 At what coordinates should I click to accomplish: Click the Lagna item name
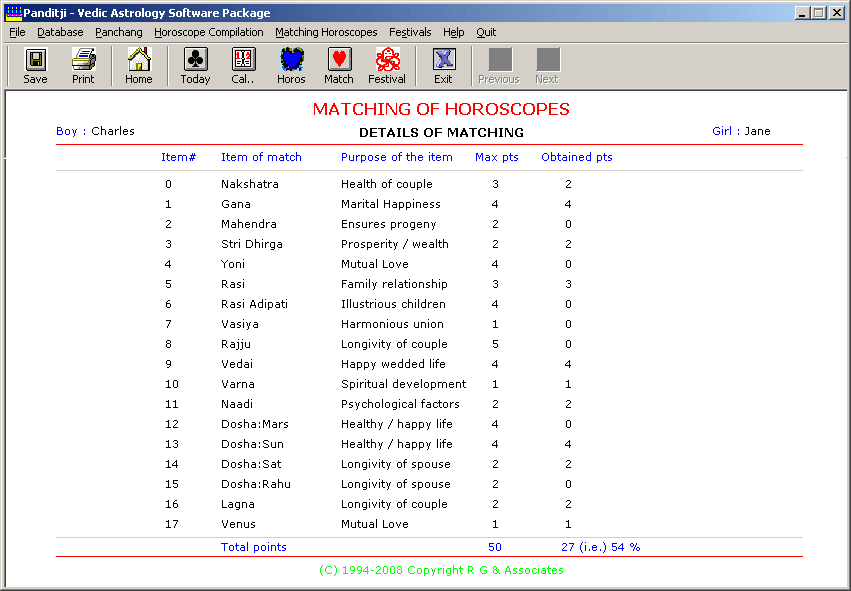[x=238, y=504]
